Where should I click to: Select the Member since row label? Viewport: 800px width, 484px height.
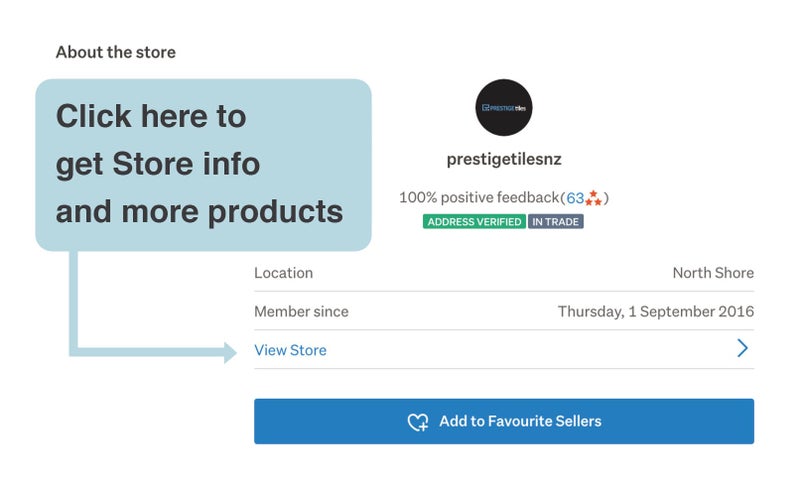(x=302, y=312)
